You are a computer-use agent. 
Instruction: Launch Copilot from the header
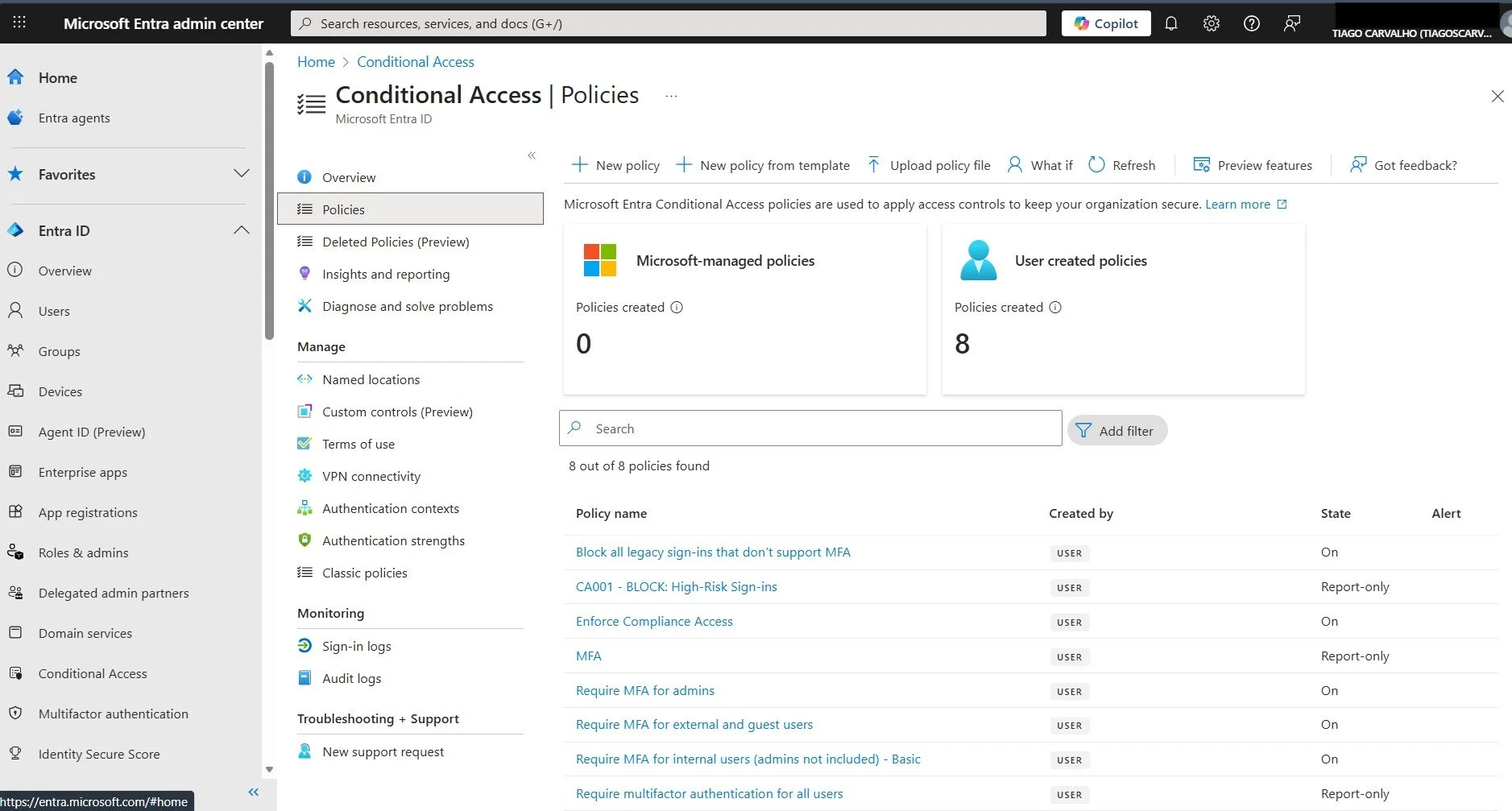tap(1106, 23)
